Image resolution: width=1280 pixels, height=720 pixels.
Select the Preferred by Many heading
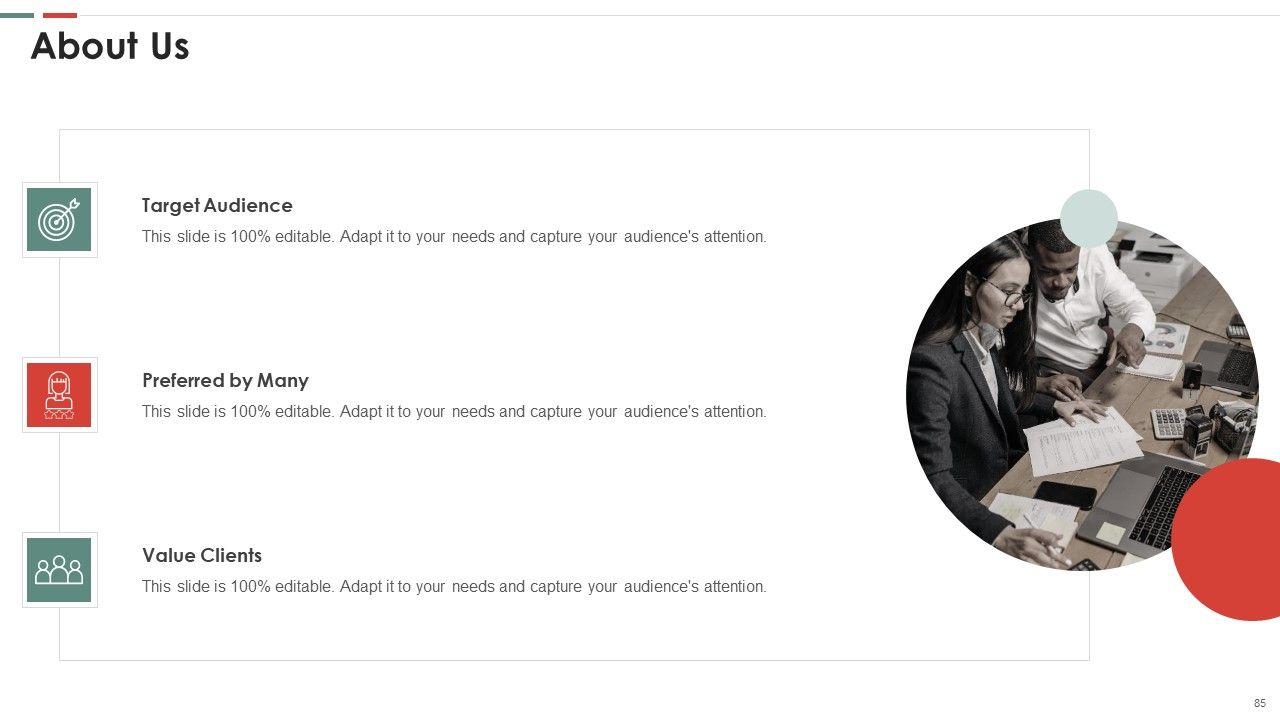[225, 380]
